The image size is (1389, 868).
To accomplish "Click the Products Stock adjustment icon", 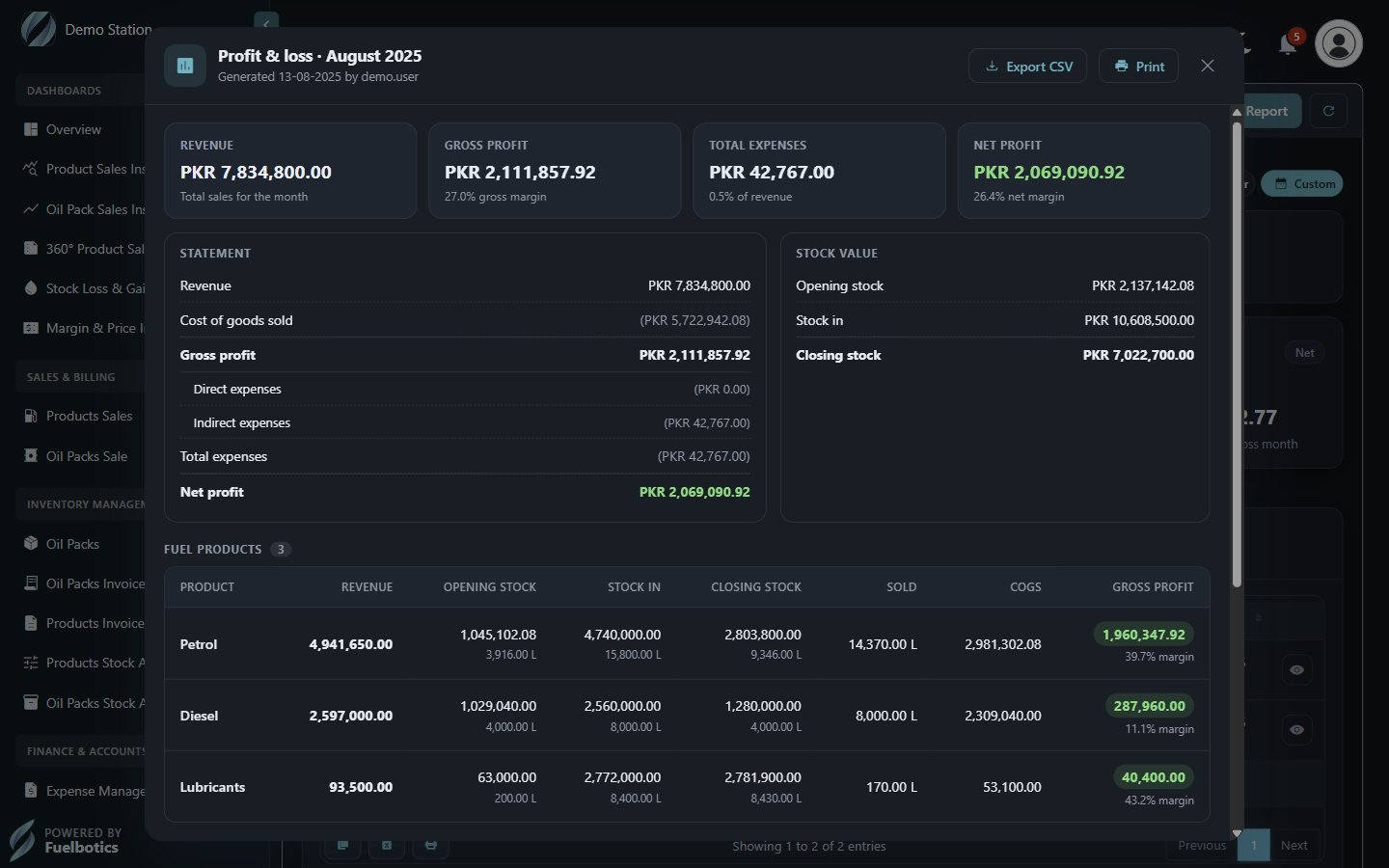I will [31, 663].
